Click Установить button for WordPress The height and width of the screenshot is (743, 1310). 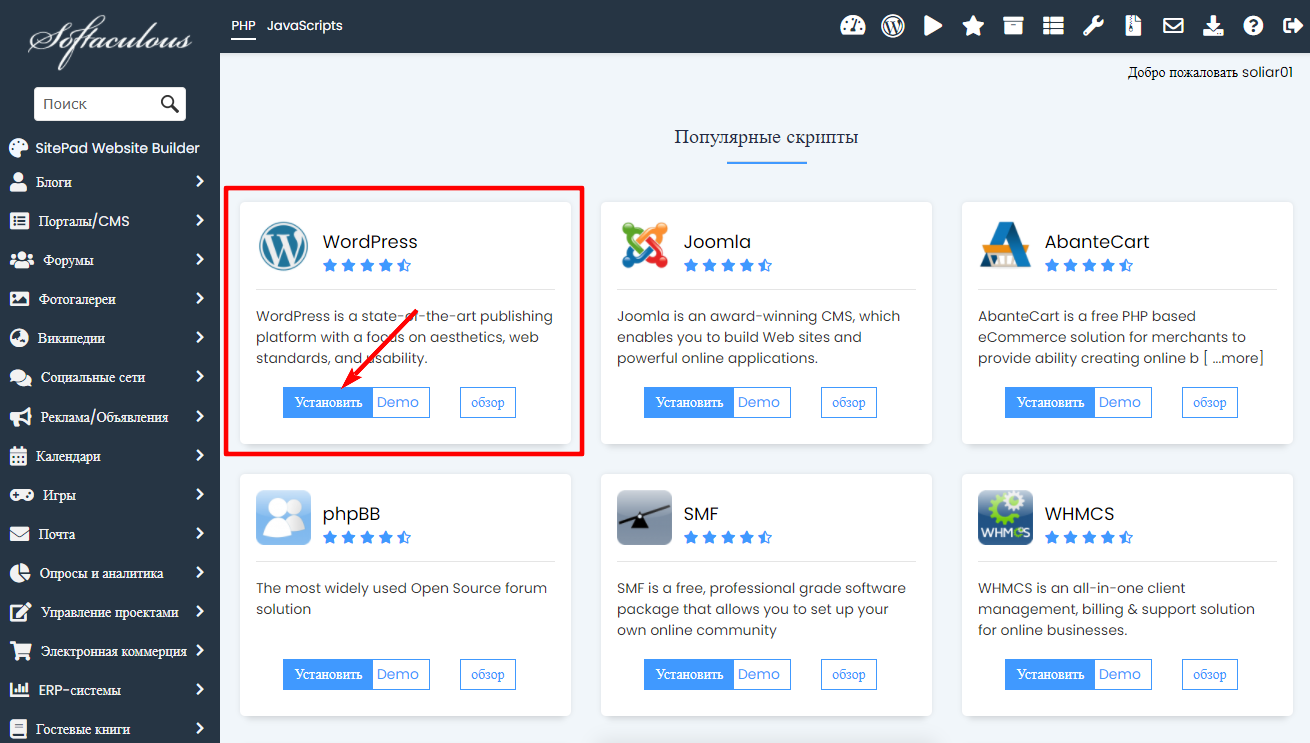click(328, 403)
